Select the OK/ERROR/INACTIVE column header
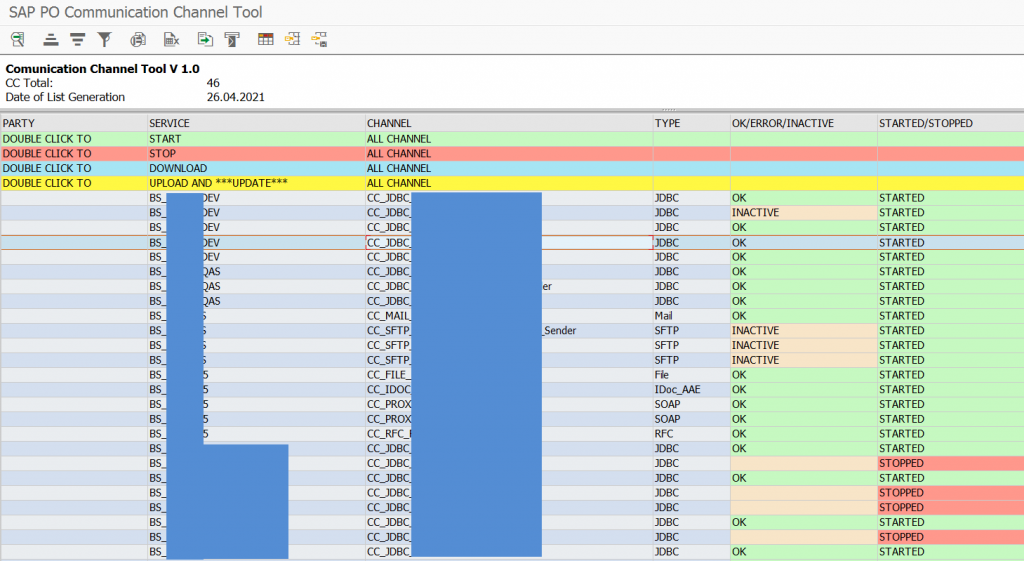 pos(804,123)
